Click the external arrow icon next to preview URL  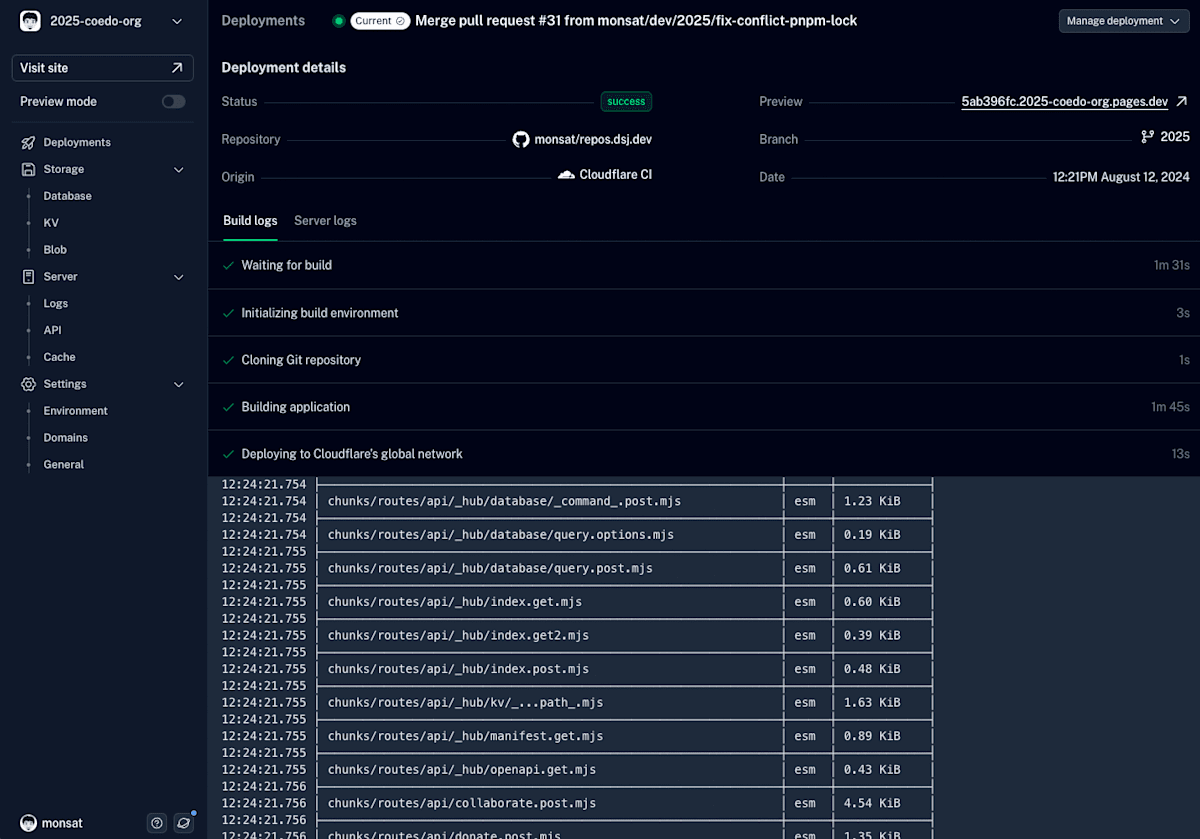1182,102
